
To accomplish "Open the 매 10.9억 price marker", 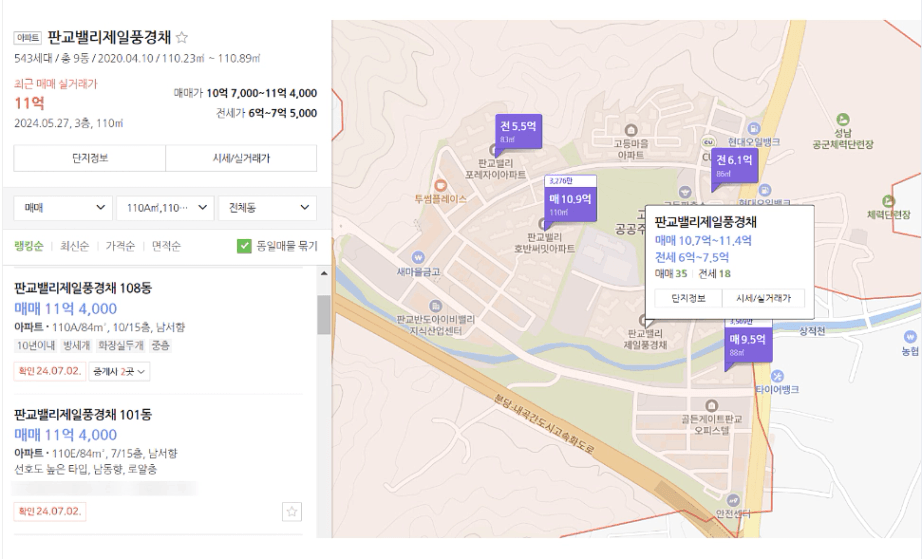I will coord(570,202).
